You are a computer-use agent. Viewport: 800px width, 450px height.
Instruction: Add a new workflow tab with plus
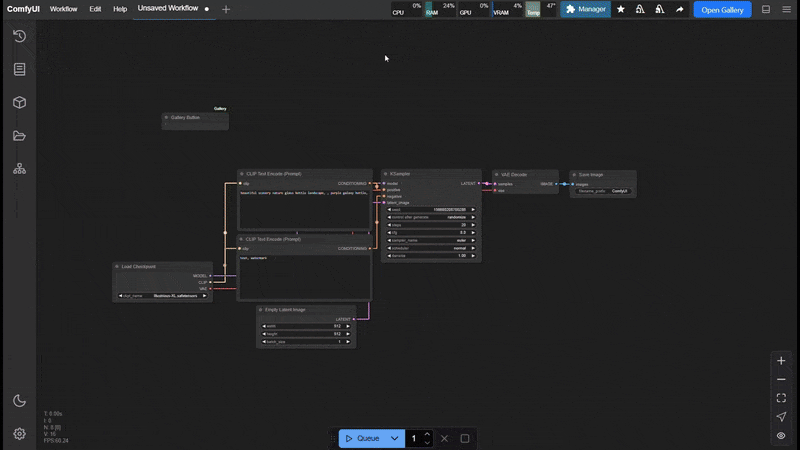pos(226,9)
